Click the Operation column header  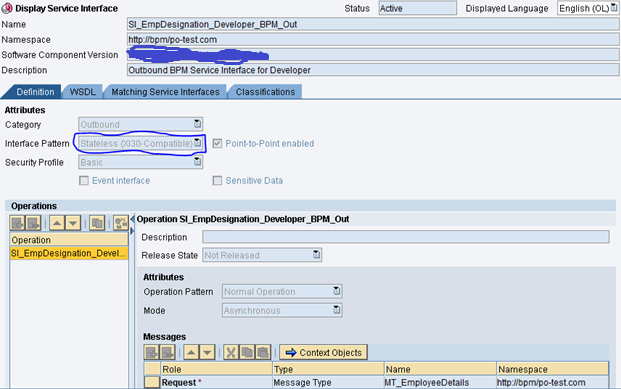tap(69, 240)
